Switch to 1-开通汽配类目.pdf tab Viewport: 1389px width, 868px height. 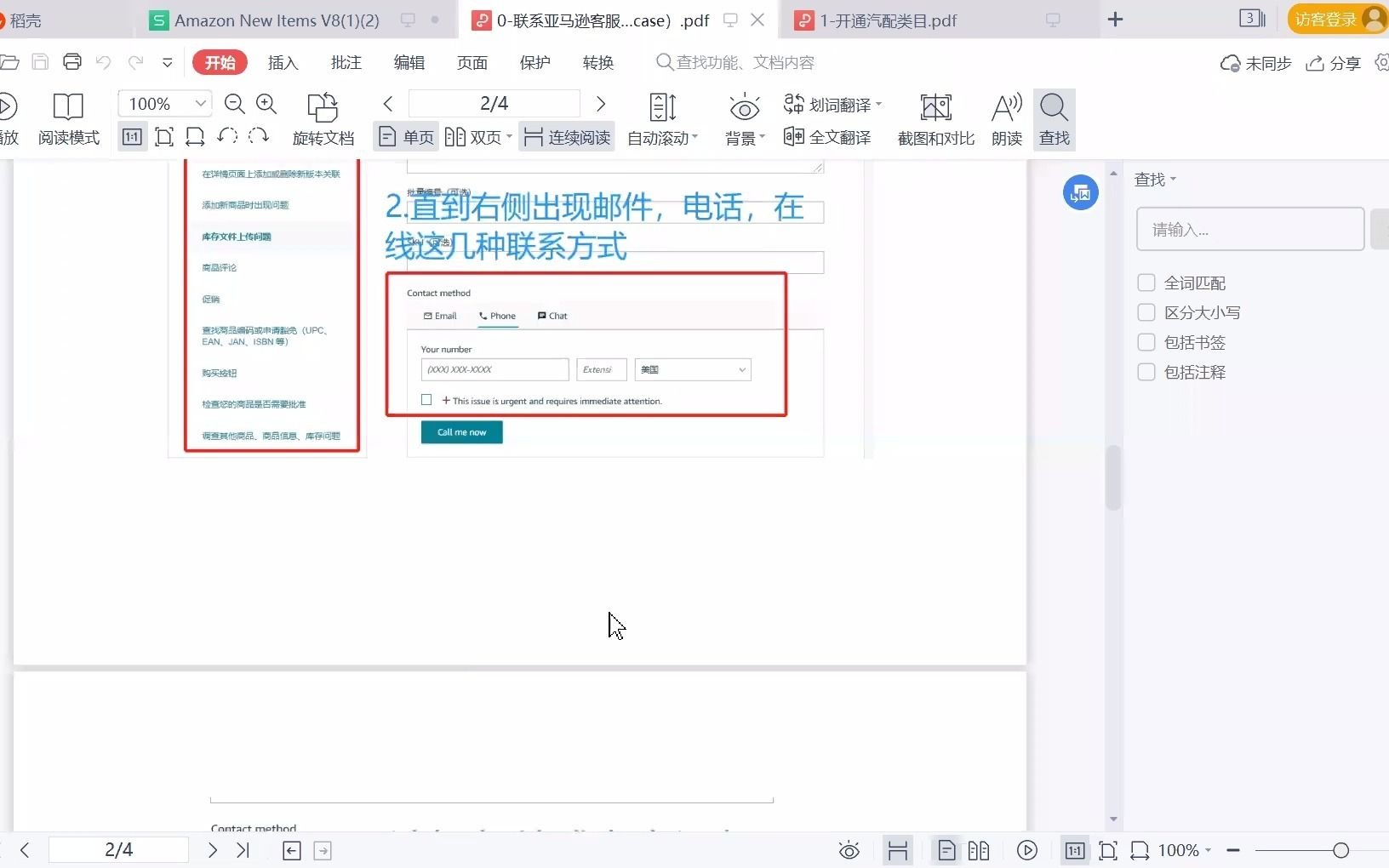tap(889, 20)
